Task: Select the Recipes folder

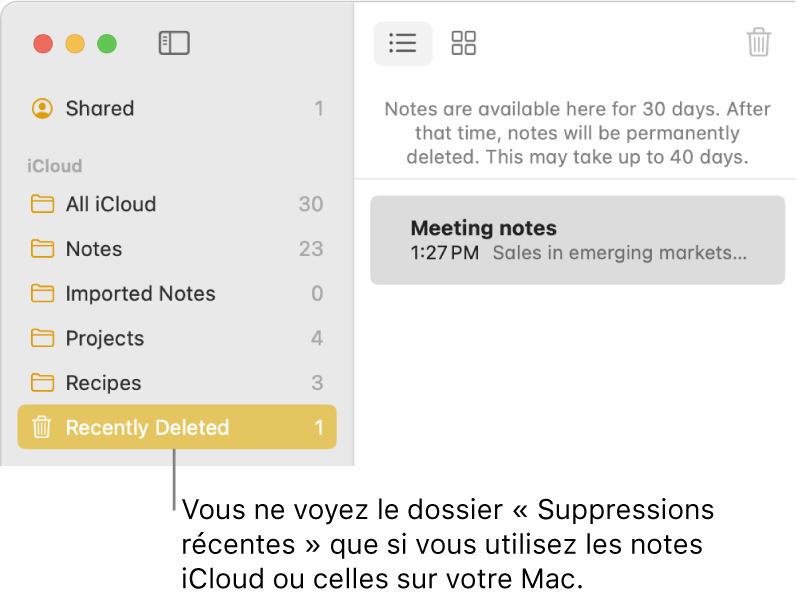Action: 103,383
